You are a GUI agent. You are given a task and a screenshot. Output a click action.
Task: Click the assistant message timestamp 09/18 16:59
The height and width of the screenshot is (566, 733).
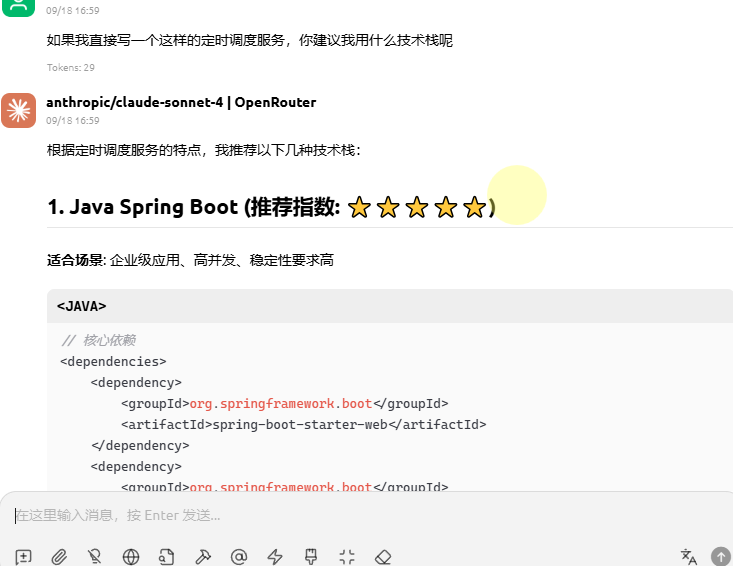[72, 121]
